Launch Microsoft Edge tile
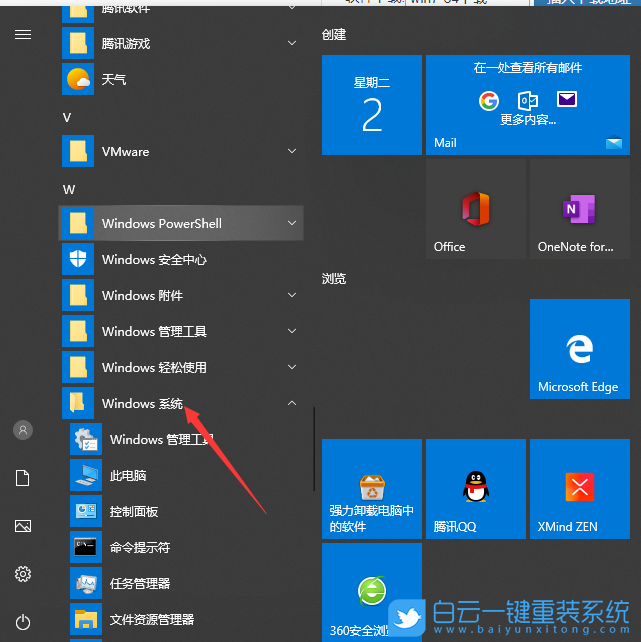The image size is (641, 642). pos(580,349)
